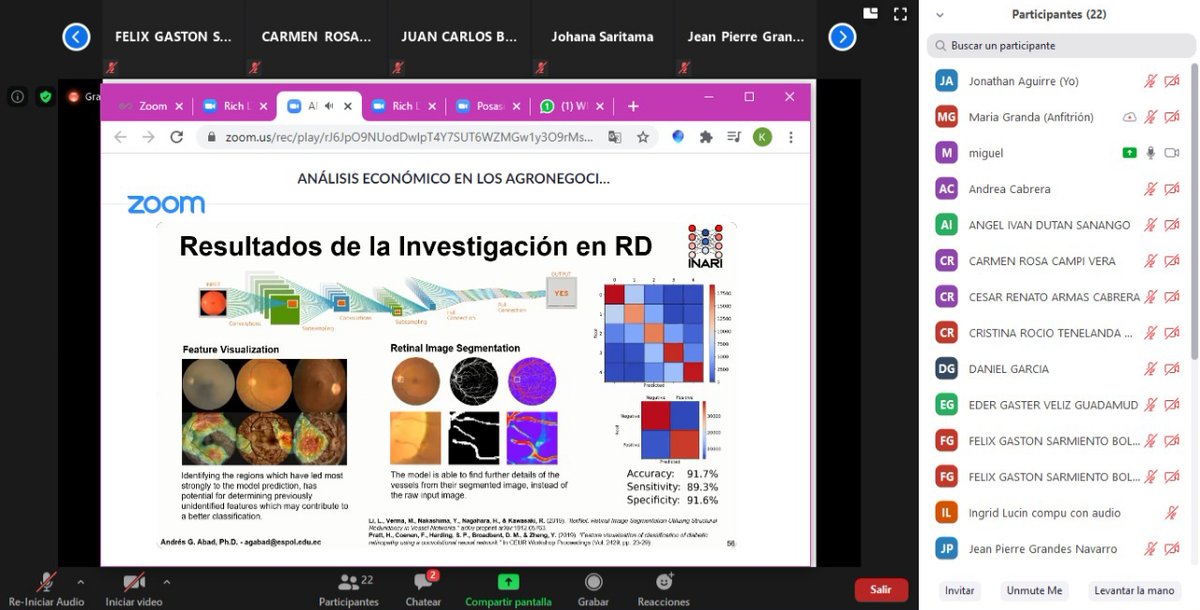The height and width of the screenshot is (610, 1200).
Task: Switch gallery view layout icon
Action: click(x=870, y=13)
